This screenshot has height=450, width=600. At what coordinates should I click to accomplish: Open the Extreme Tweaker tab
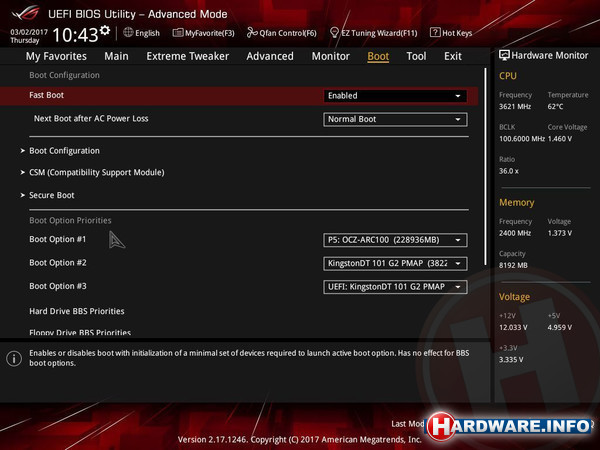pyautogui.click(x=188, y=56)
